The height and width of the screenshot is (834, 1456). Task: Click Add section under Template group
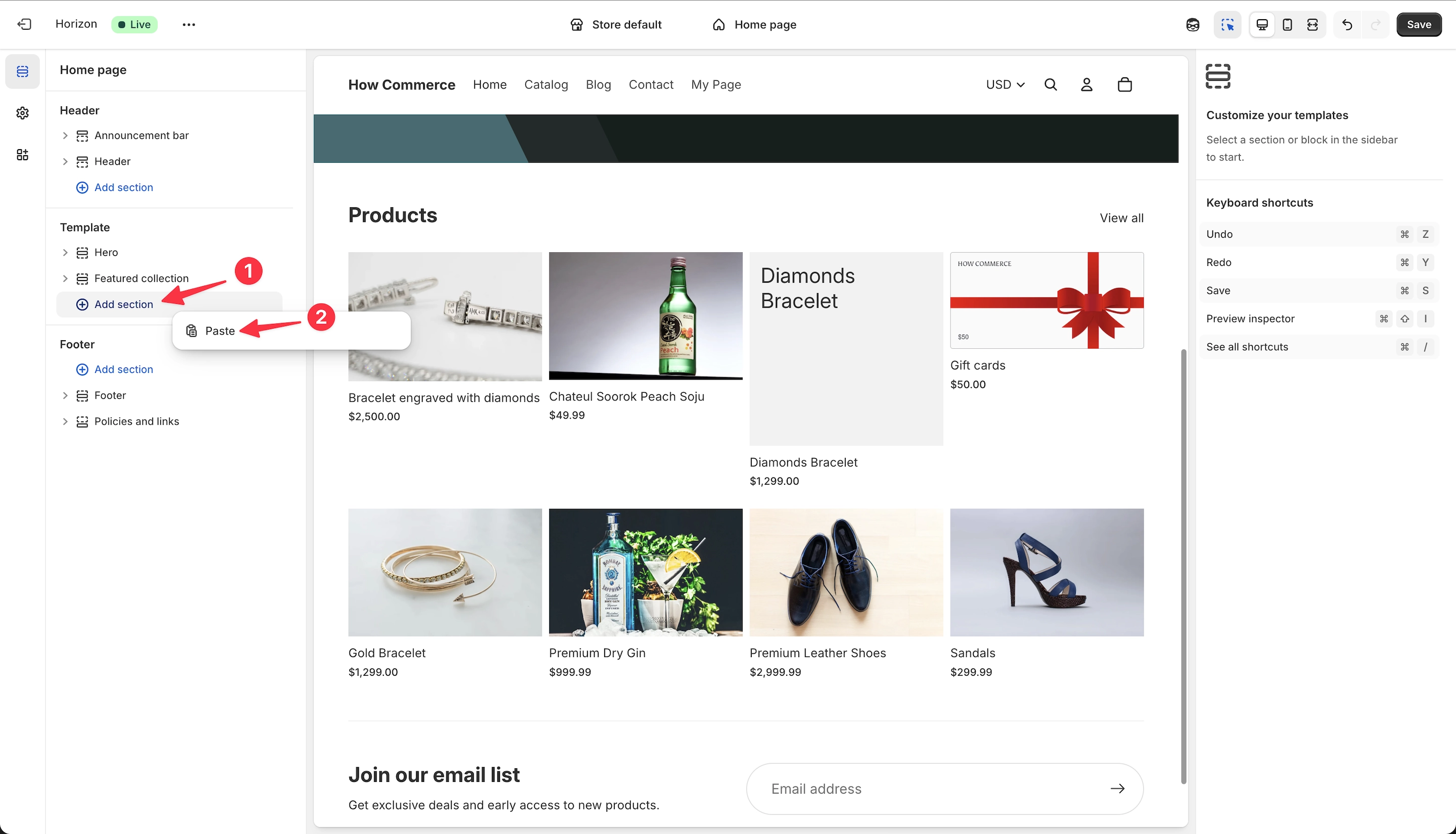click(x=115, y=304)
